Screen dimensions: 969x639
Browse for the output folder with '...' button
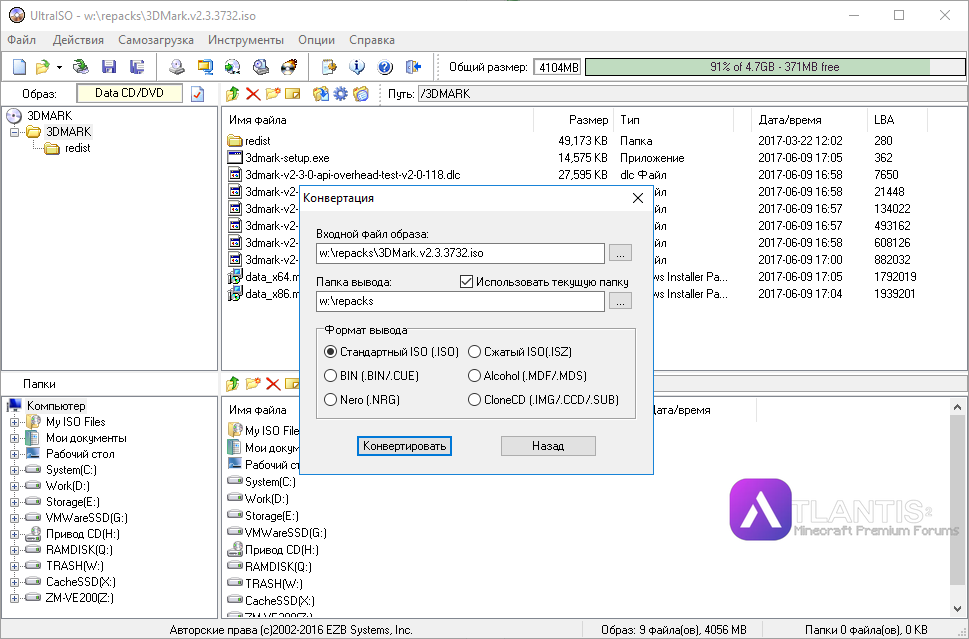[x=620, y=301]
